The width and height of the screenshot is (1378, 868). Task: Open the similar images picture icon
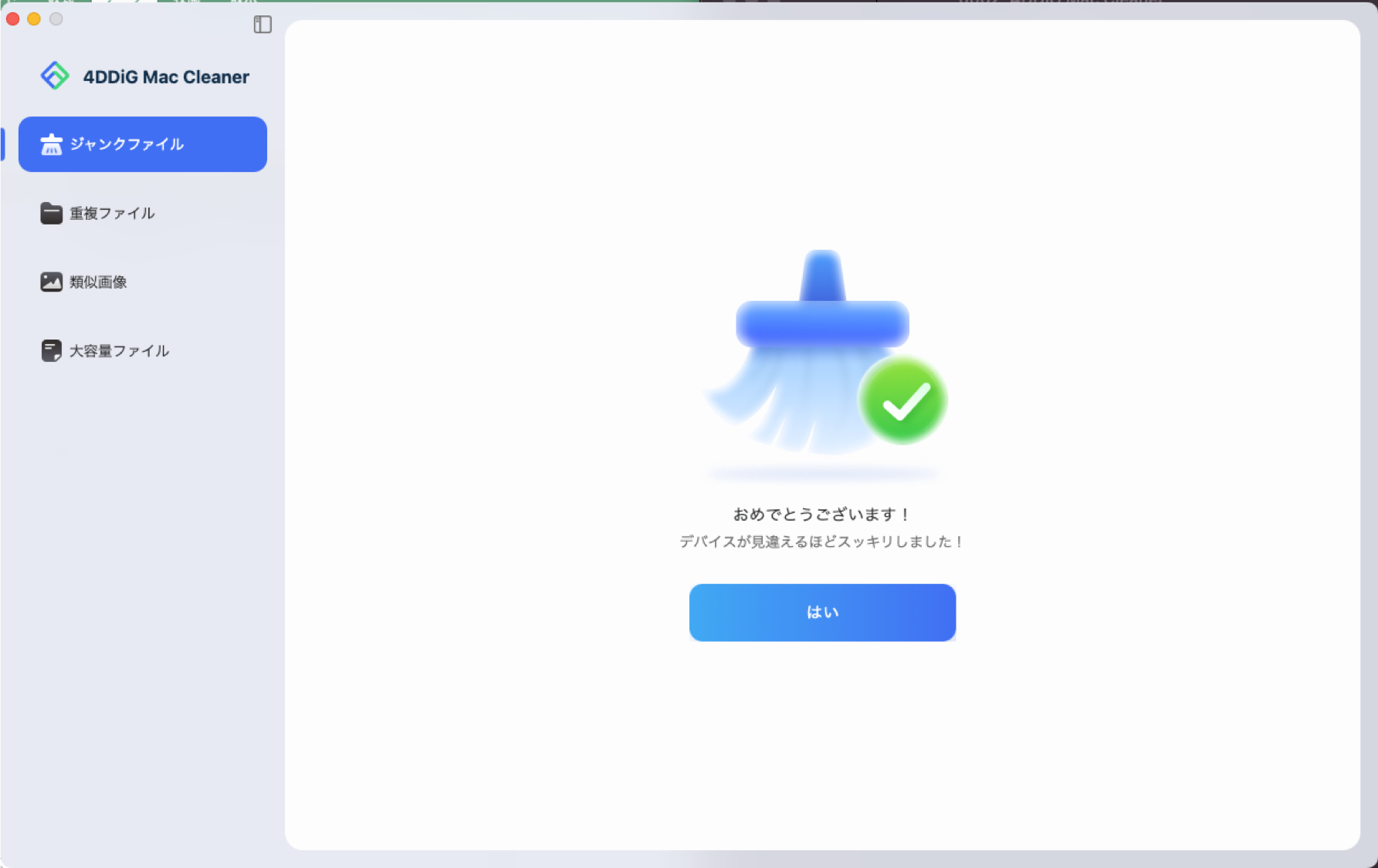pyautogui.click(x=51, y=282)
